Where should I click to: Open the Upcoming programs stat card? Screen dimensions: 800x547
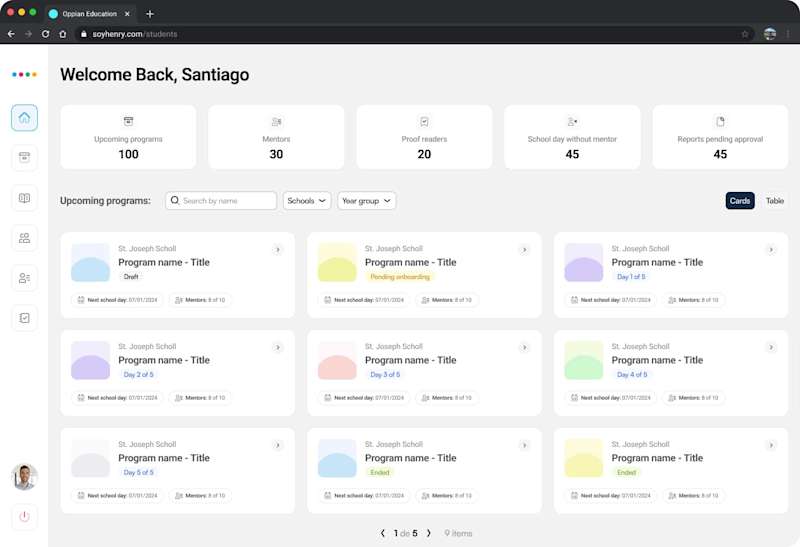pos(128,137)
